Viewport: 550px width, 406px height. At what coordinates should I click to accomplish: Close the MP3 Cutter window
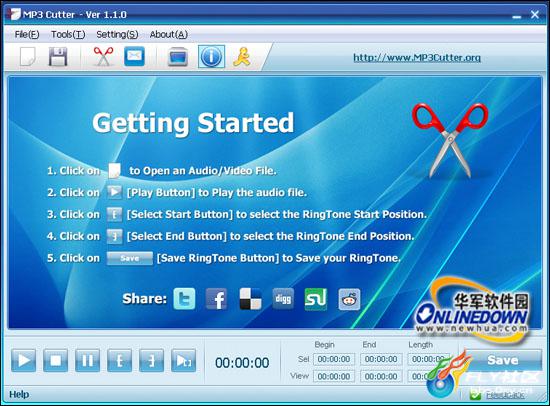pyautogui.click(x=535, y=15)
